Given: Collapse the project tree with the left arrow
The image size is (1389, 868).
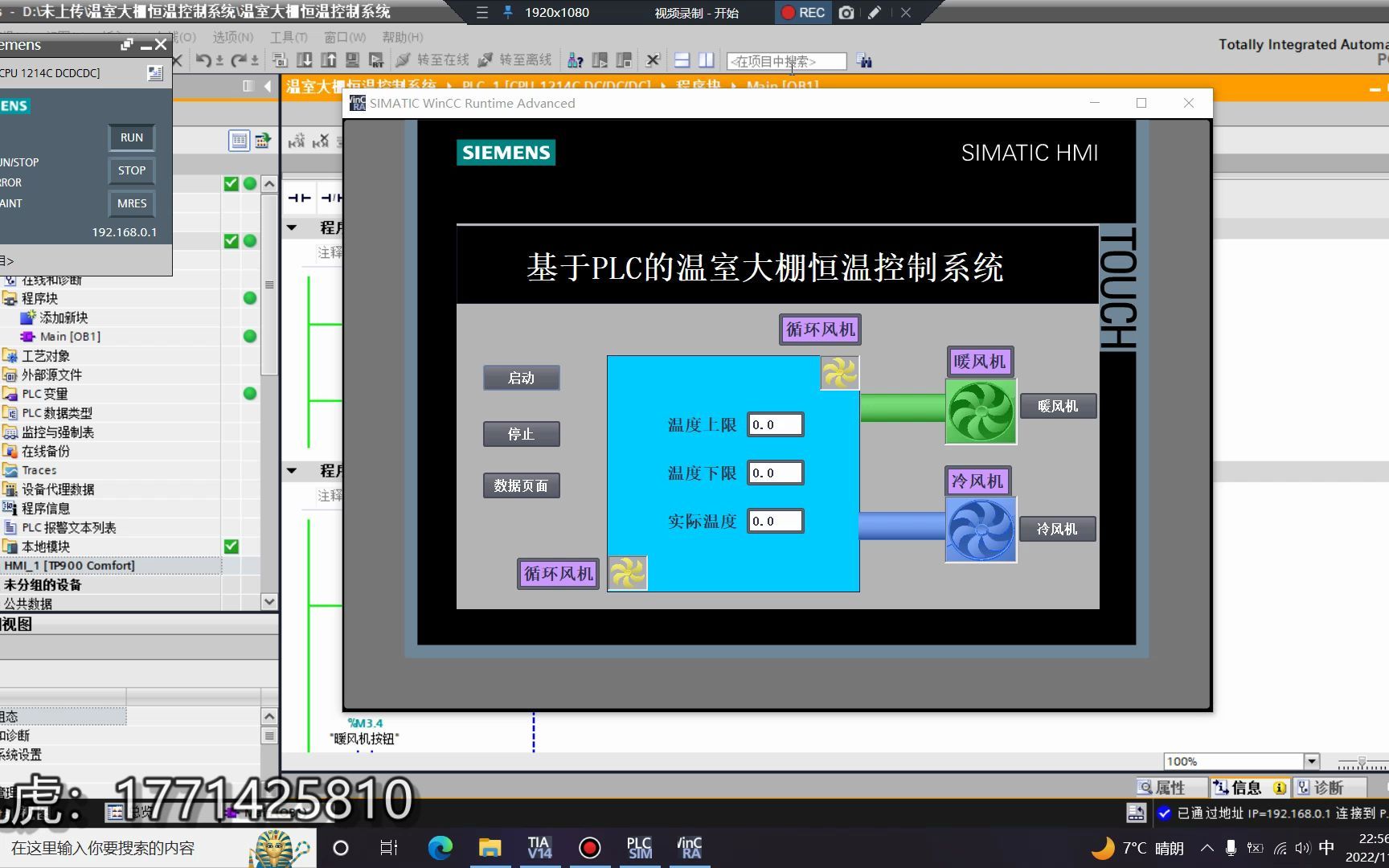Looking at the screenshot, I should 267,86.
